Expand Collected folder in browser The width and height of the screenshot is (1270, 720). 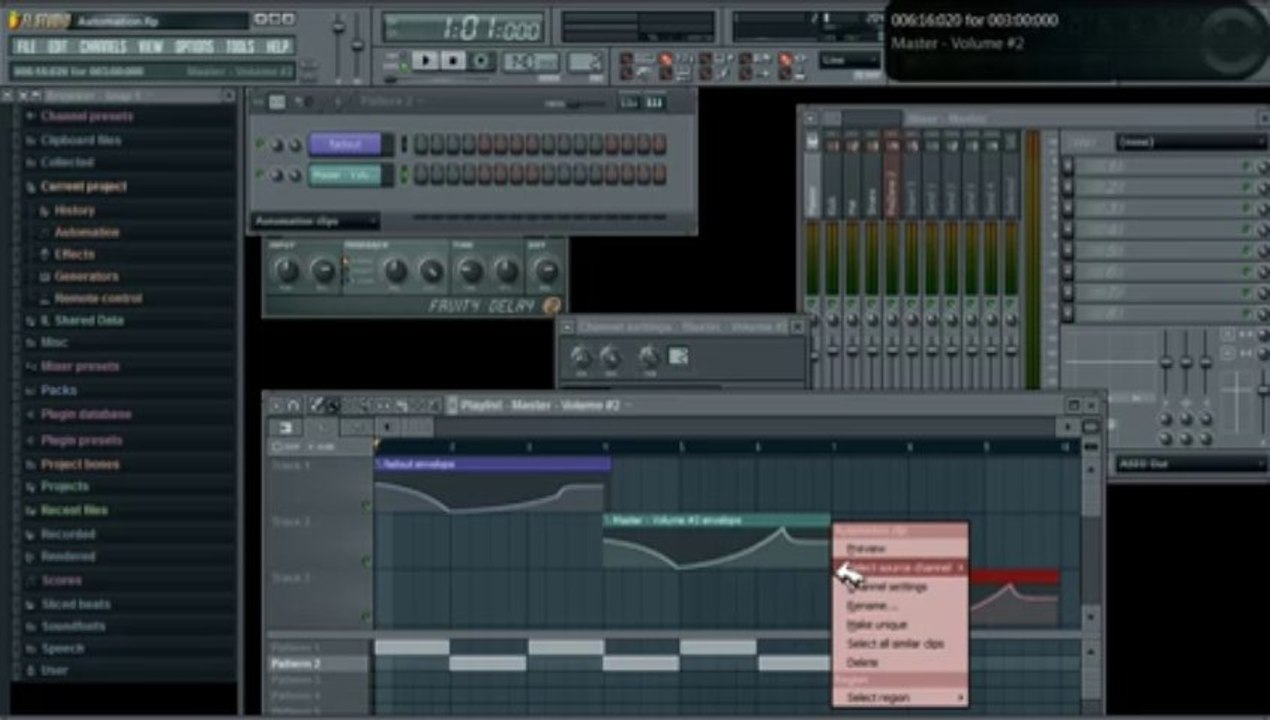(x=67, y=162)
